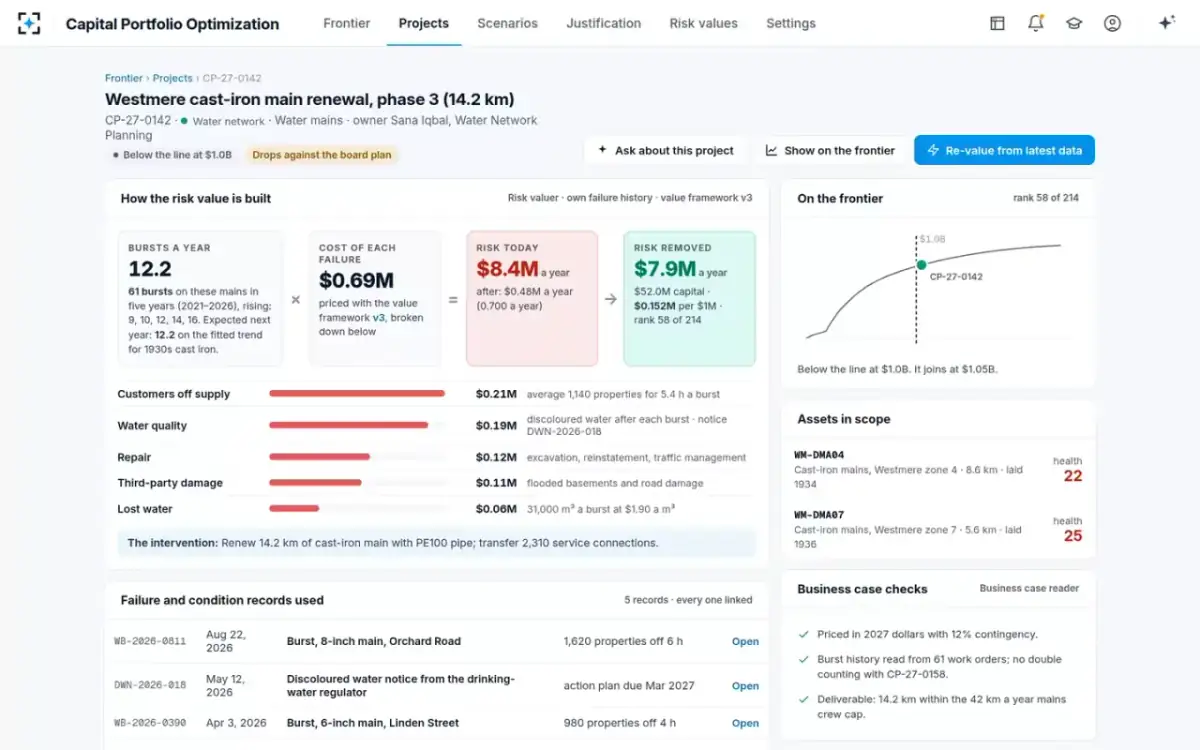The image size is (1200, 750).
Task: Click action plan due Mar 2027
Action: click(629, 686)
